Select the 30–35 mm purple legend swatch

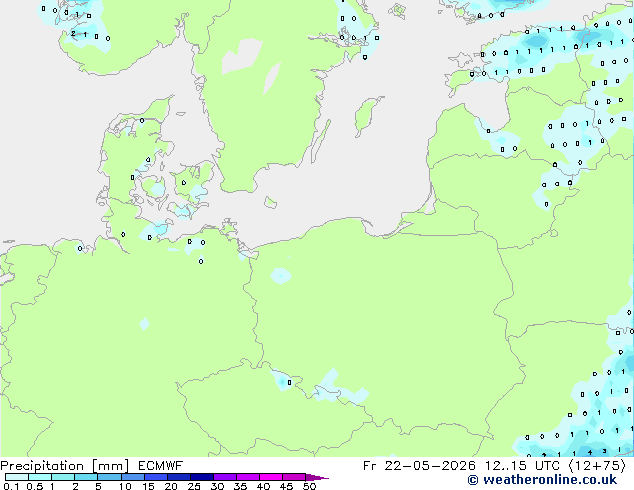pos(225,477)
